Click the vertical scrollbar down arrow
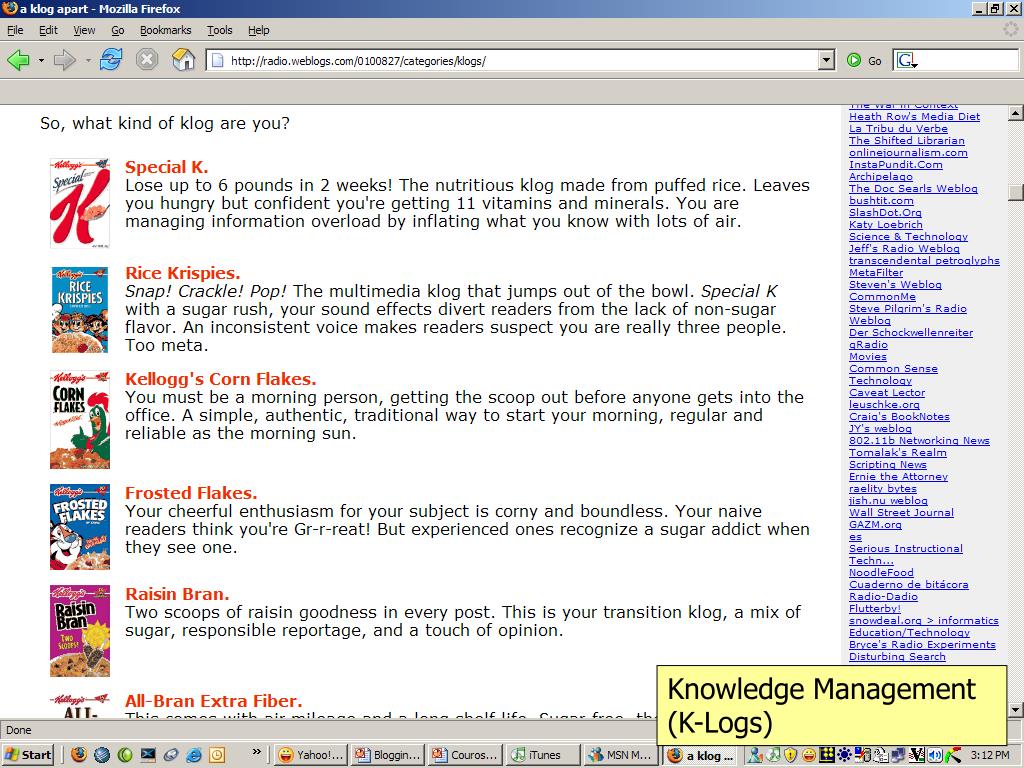Viewport: 1024px width, 768px height. [1016, 709]
